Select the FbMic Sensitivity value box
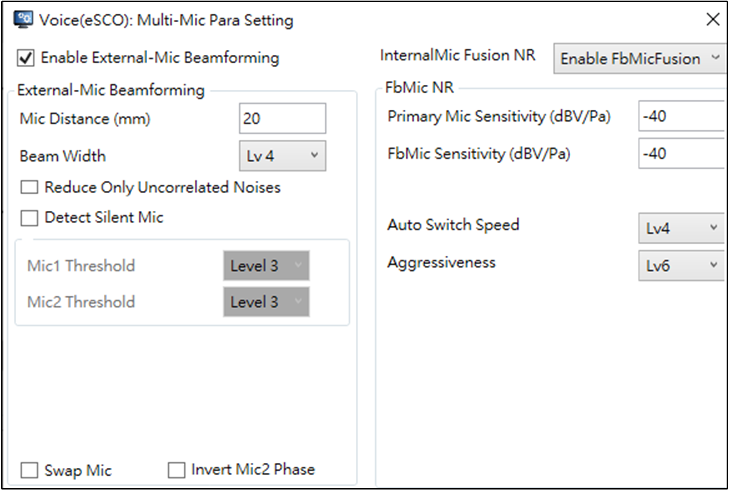 click(x=682, y=153)
